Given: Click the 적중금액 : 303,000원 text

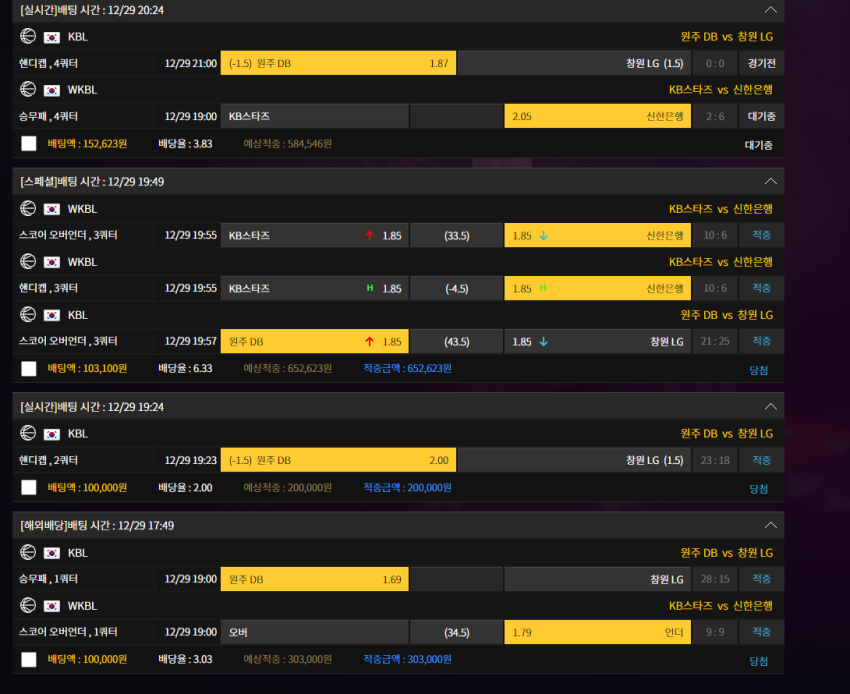Looking at the screenshot, I should click(x=407, y=659).
